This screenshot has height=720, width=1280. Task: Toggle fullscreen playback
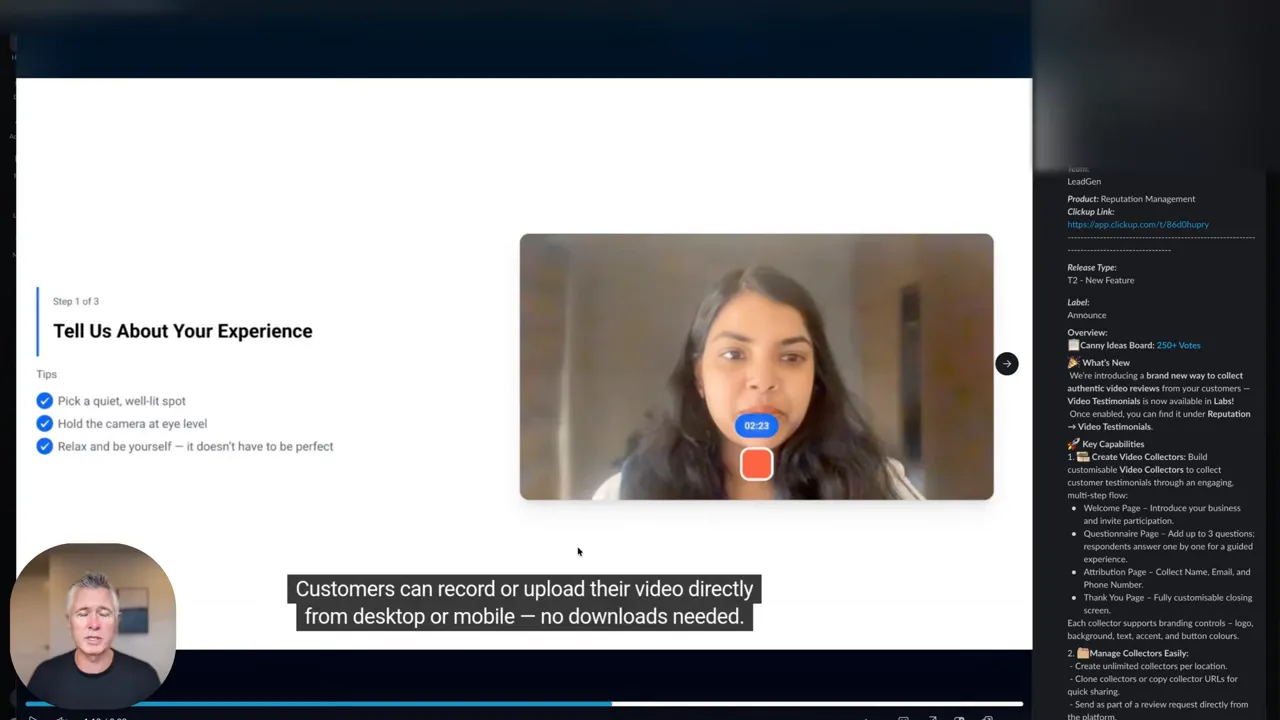(989, 717)
